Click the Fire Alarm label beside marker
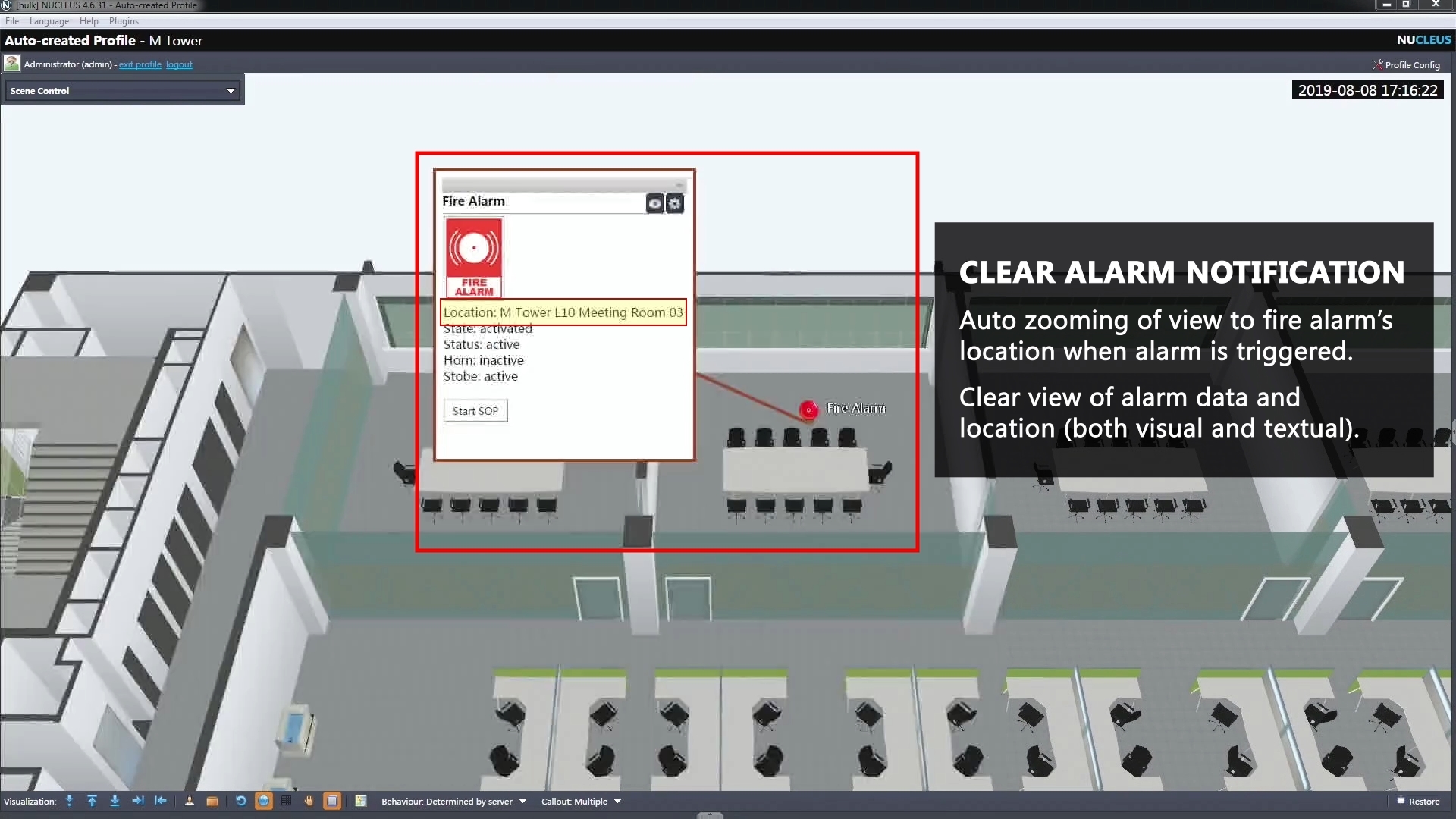Image resolution: width=1456 pixels, height=819 pixels. (856, 408)
